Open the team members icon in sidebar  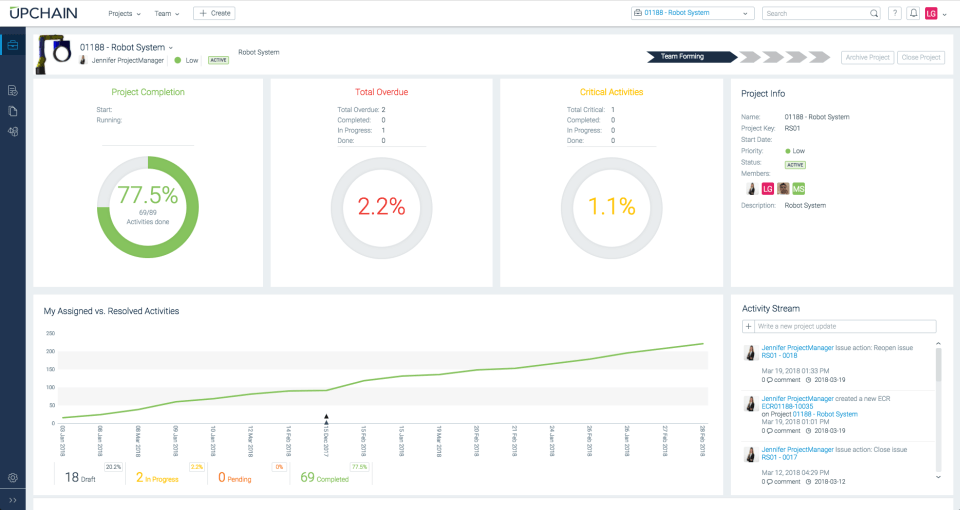tap(13, 131)
